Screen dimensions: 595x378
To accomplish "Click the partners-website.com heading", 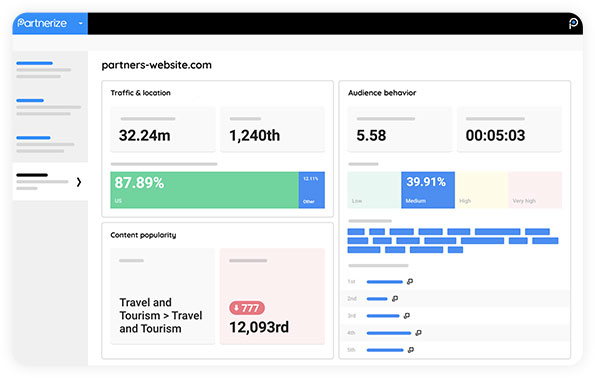I will tap(156, 65).
